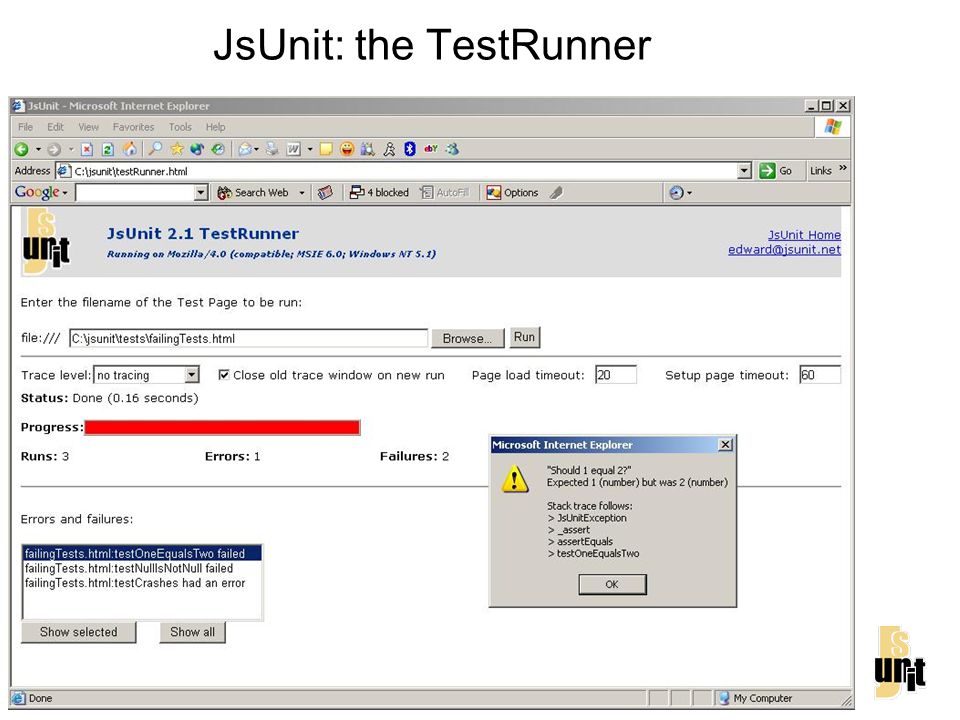Image resolution: width=960 pixels, height=720 pixels.
Task: Click the Messenger people icon
Action: point(452,149)
